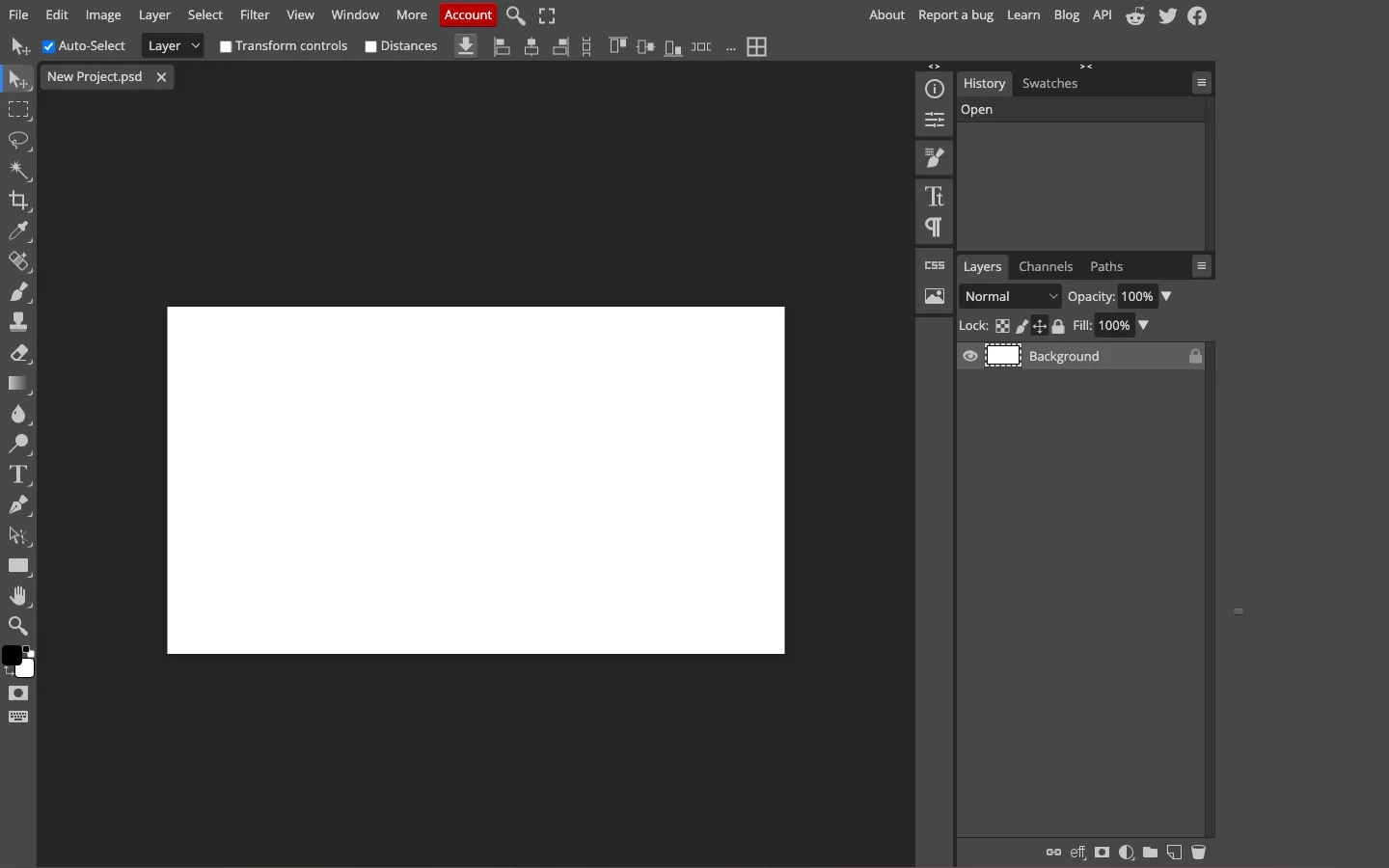Expand the Normal blend mode dropdown
The image size is (1389, 868).
[x=1012, y=297]
